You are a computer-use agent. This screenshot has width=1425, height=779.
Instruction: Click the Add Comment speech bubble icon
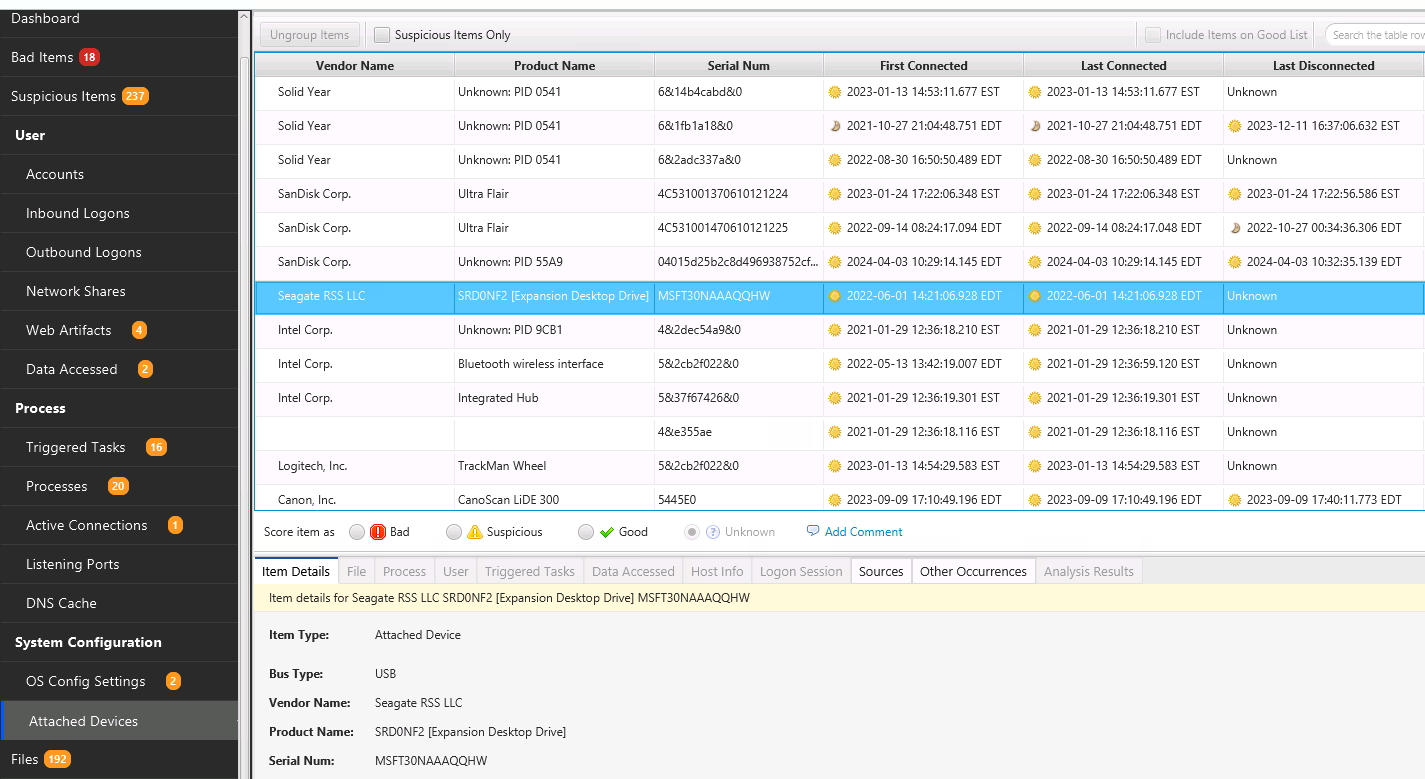click(813, 531)
